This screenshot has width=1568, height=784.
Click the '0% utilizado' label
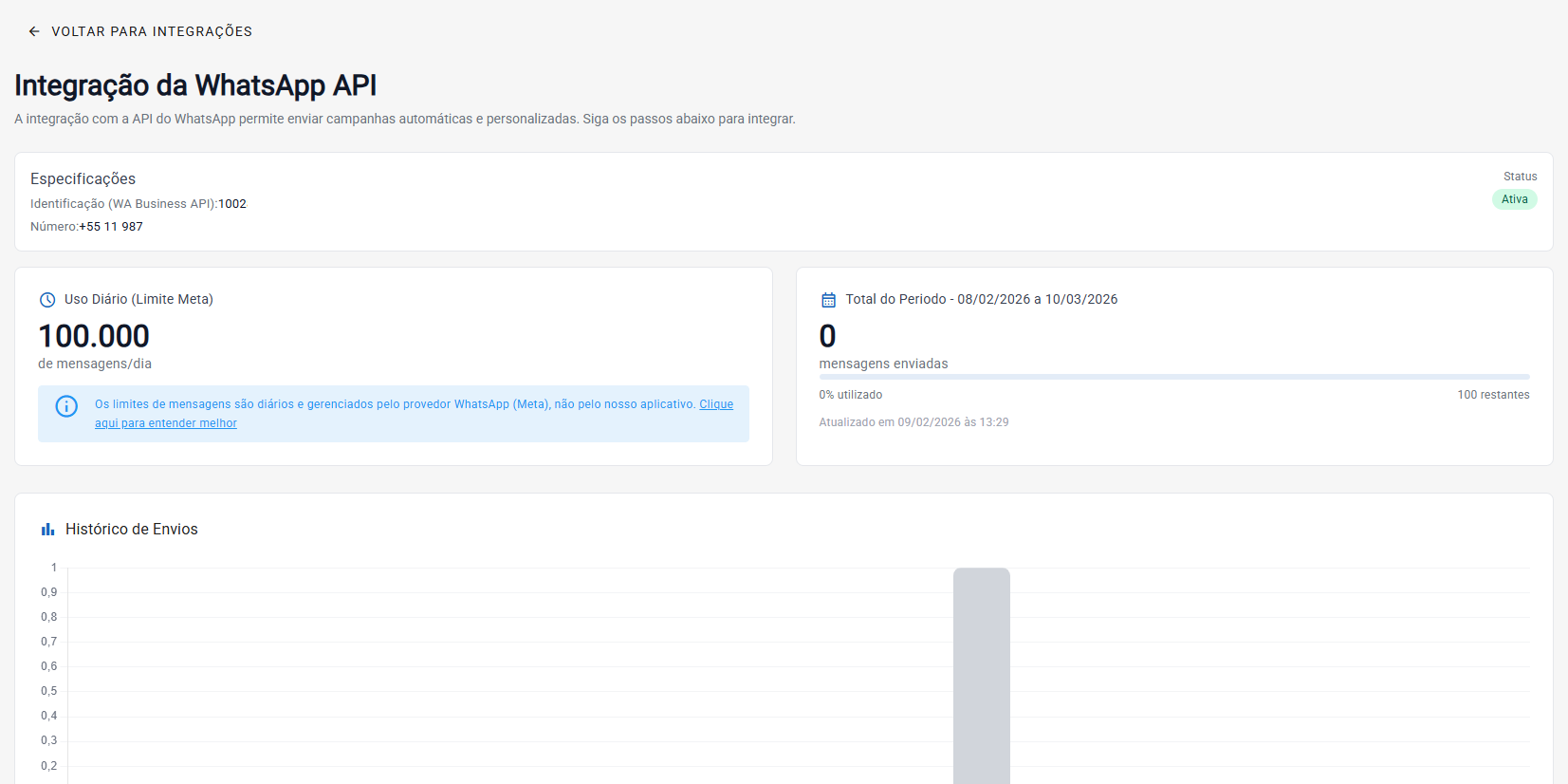tap(850, 395)
